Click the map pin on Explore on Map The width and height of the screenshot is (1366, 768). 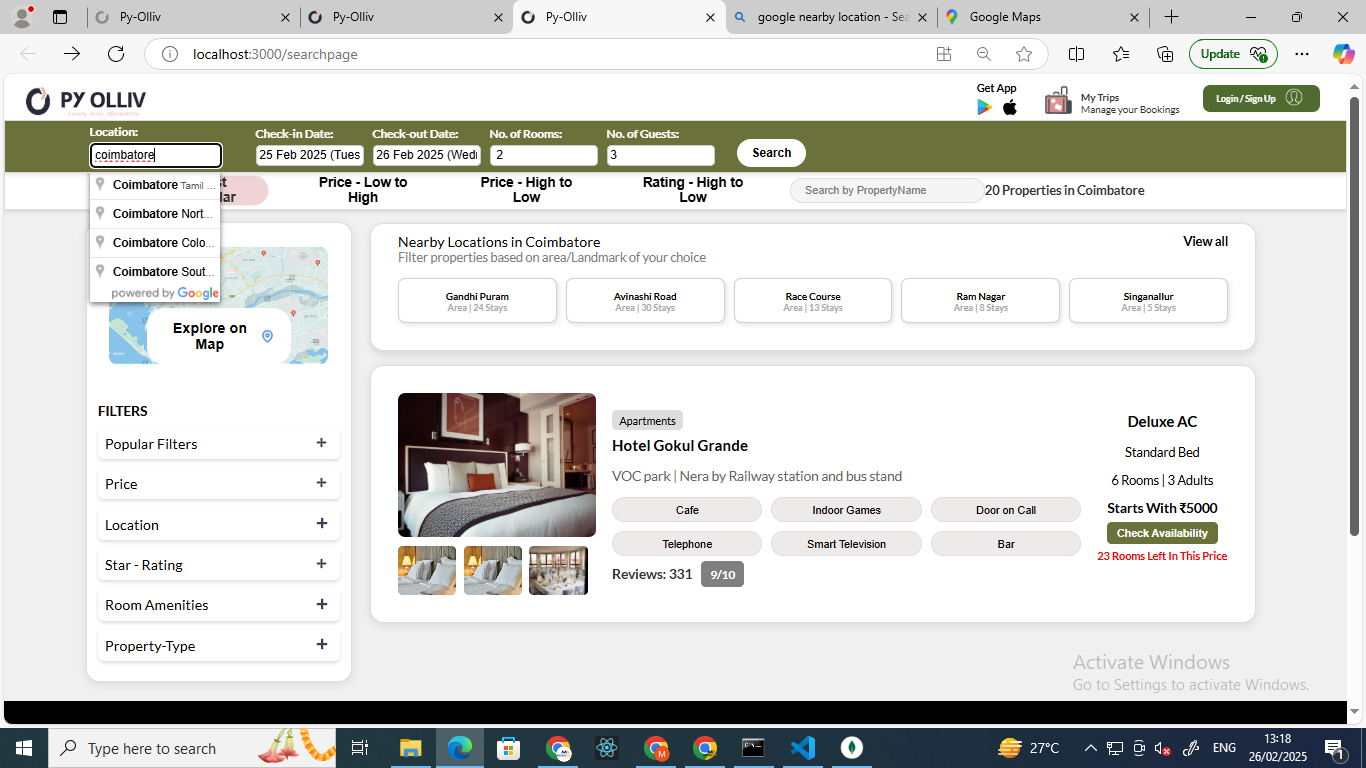[x=267, y=336]
